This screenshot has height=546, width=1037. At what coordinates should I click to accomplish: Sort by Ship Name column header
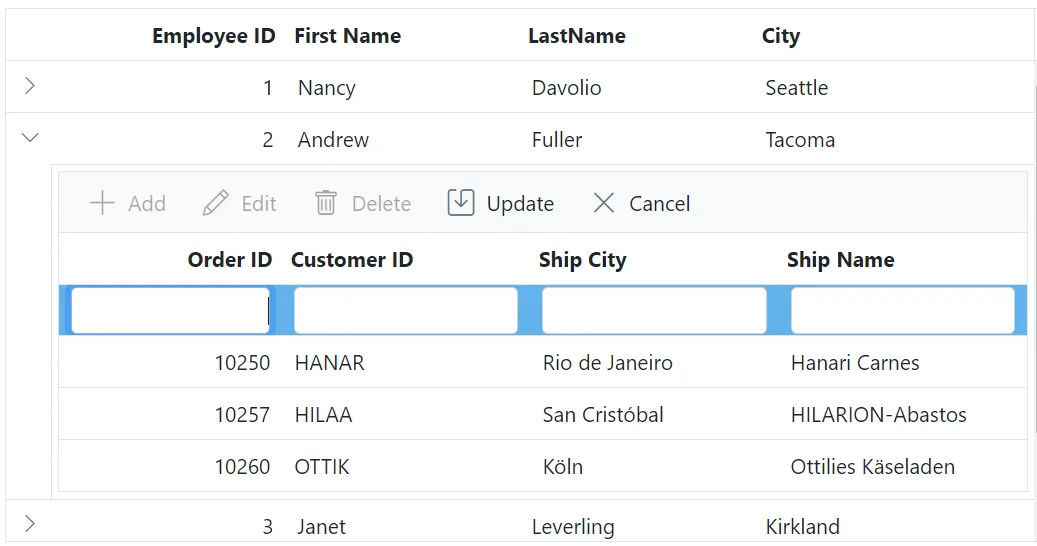pyautogui.click(x=841, y=260)
